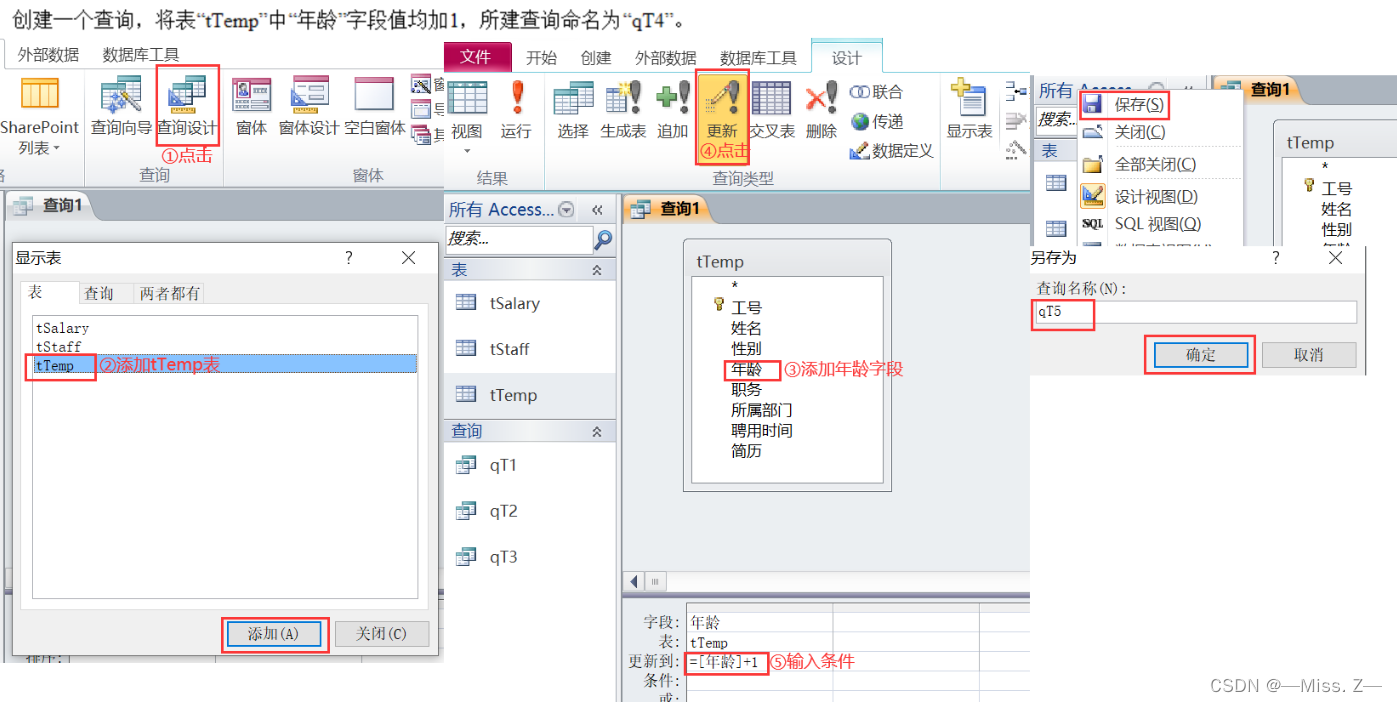
Task: Click the 显示表 (Show Table) ribbon icon
Action: click(969, 110)
